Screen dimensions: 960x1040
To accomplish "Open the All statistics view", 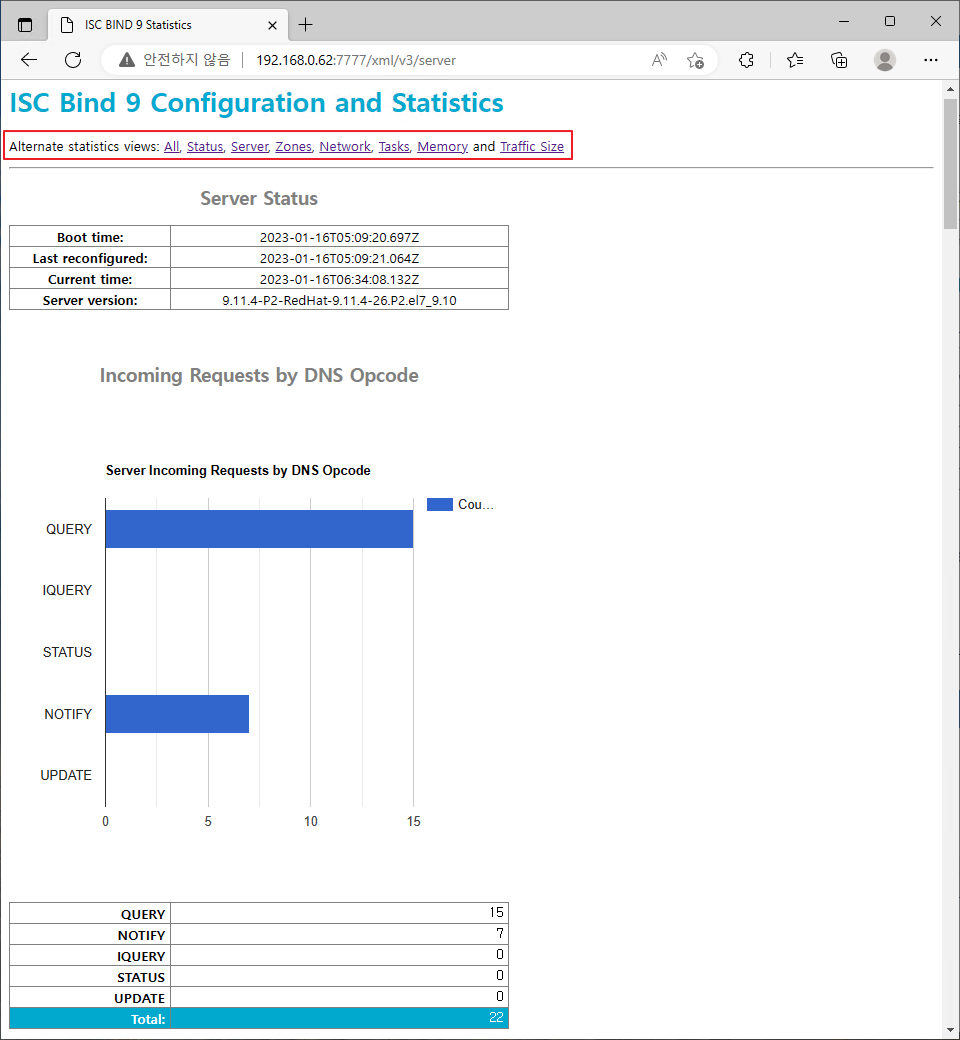I will pos(170,146).
